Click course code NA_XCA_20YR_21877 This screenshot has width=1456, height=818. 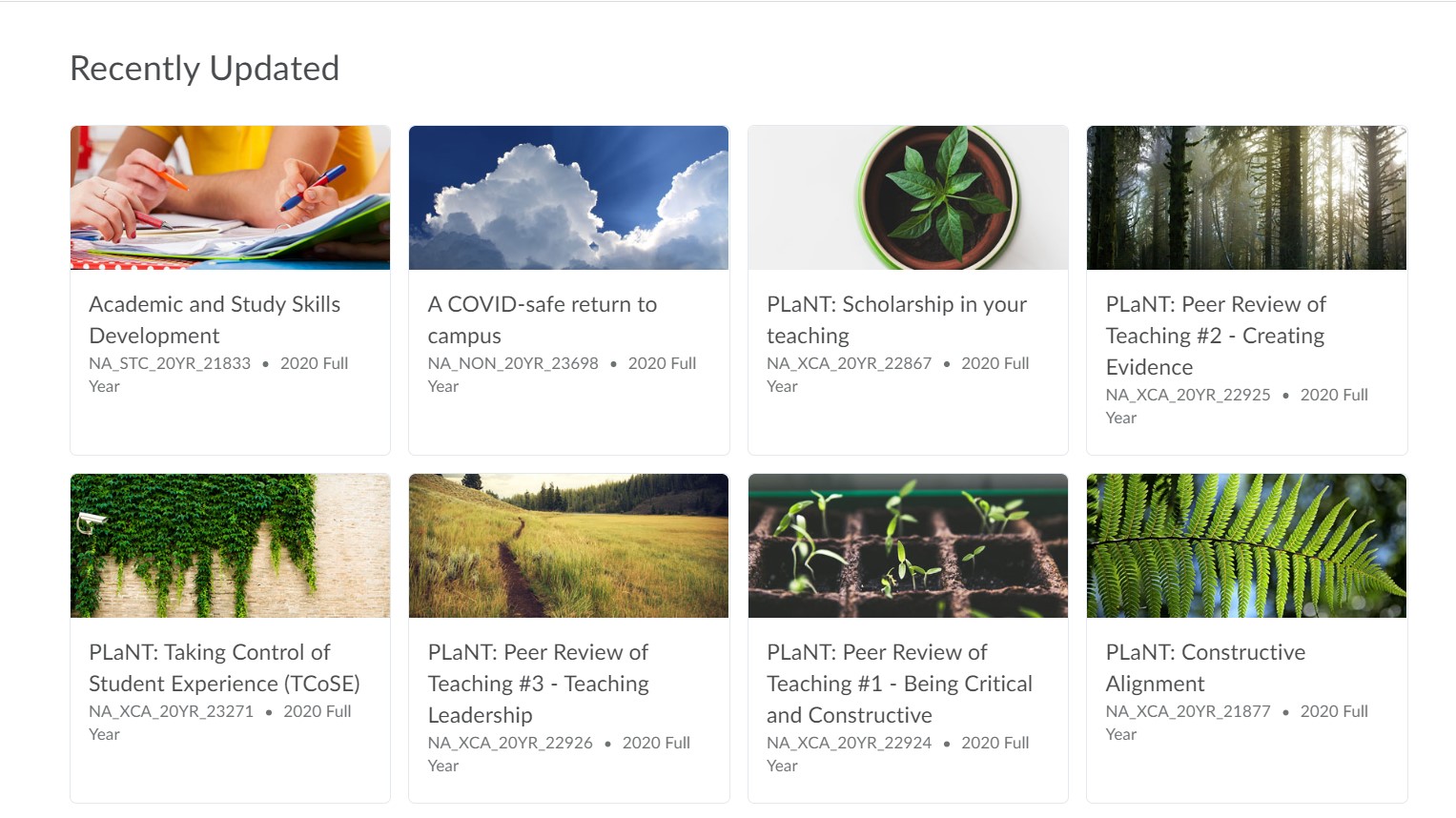point(1188,711)
